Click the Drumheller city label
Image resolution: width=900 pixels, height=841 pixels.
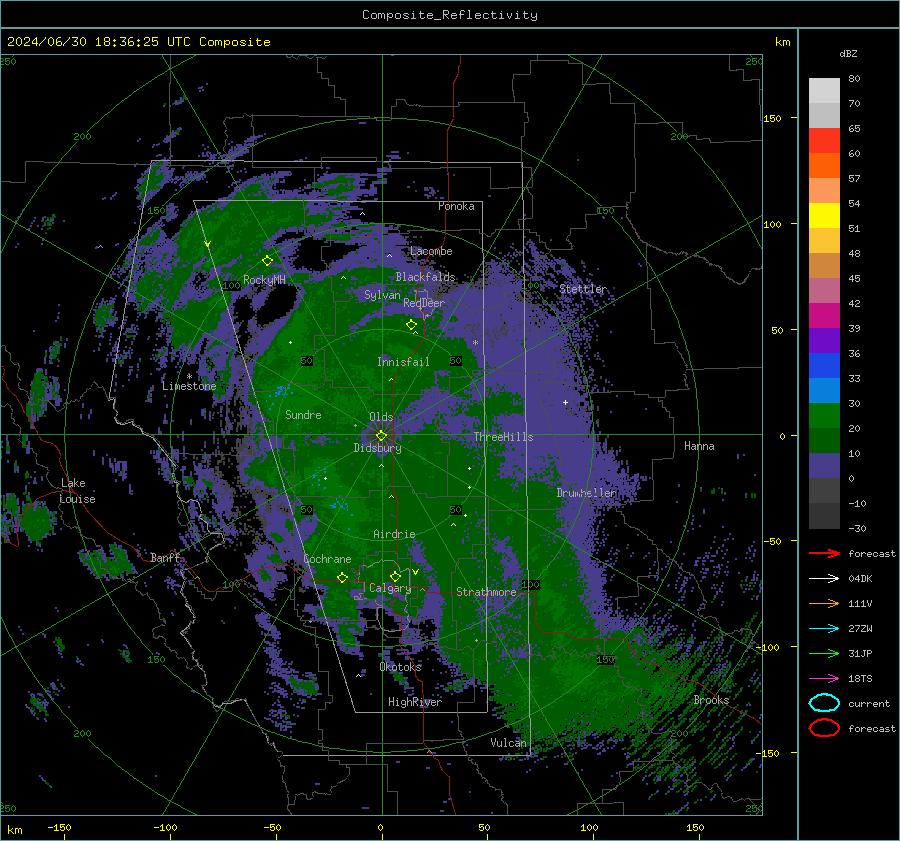coord(586,493)
